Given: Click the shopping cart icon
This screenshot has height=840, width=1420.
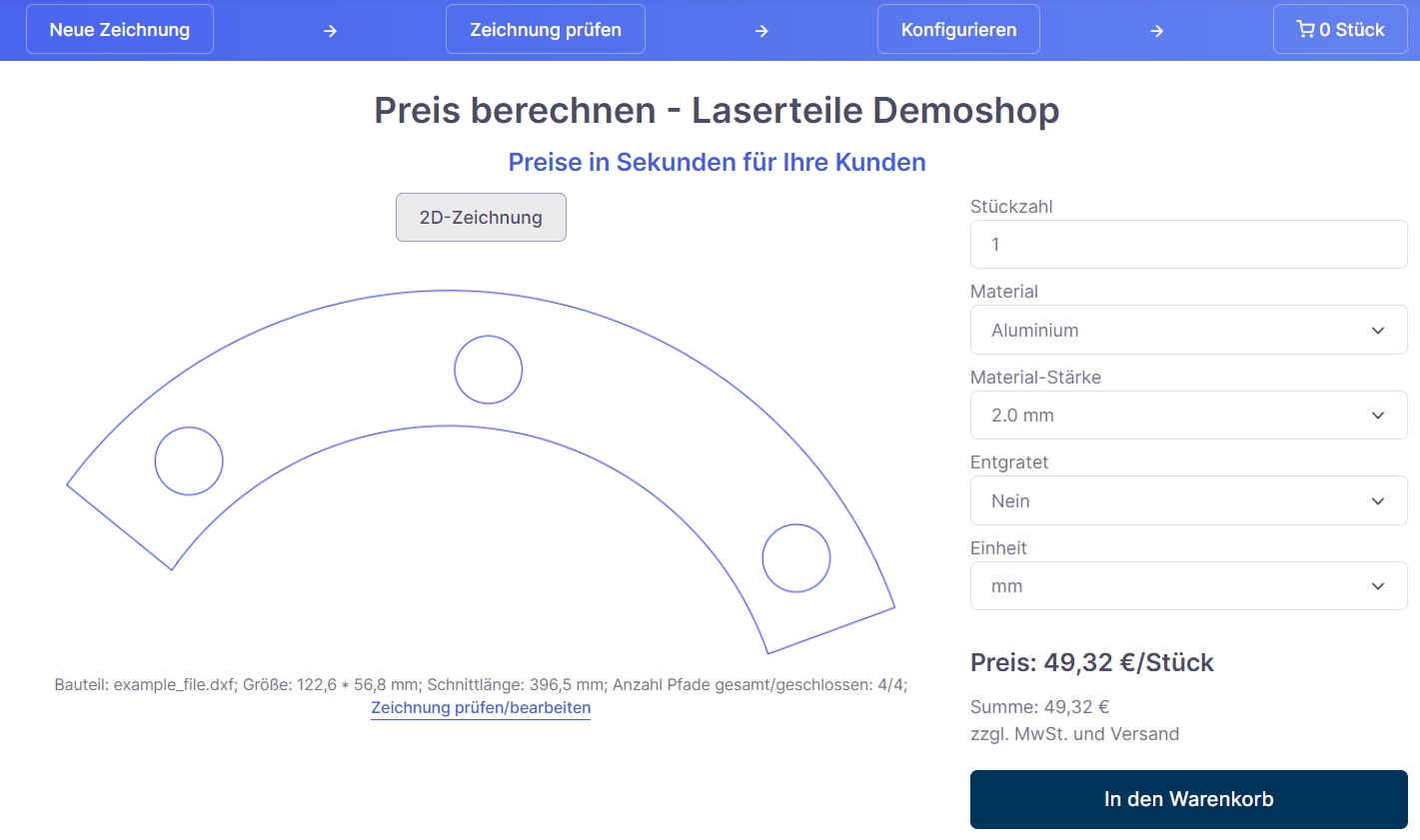Looking at the screenshot, I should pyautogui.click(x=1305, y=30).
